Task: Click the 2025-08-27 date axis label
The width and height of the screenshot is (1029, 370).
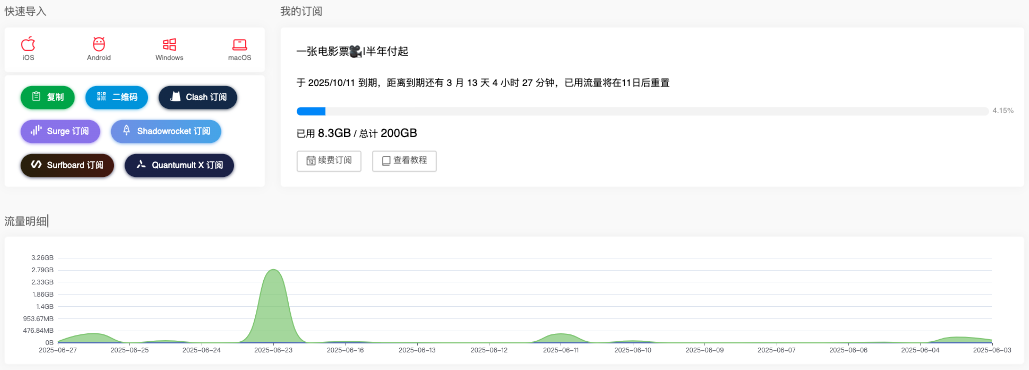Action: (x=58, y=350)
